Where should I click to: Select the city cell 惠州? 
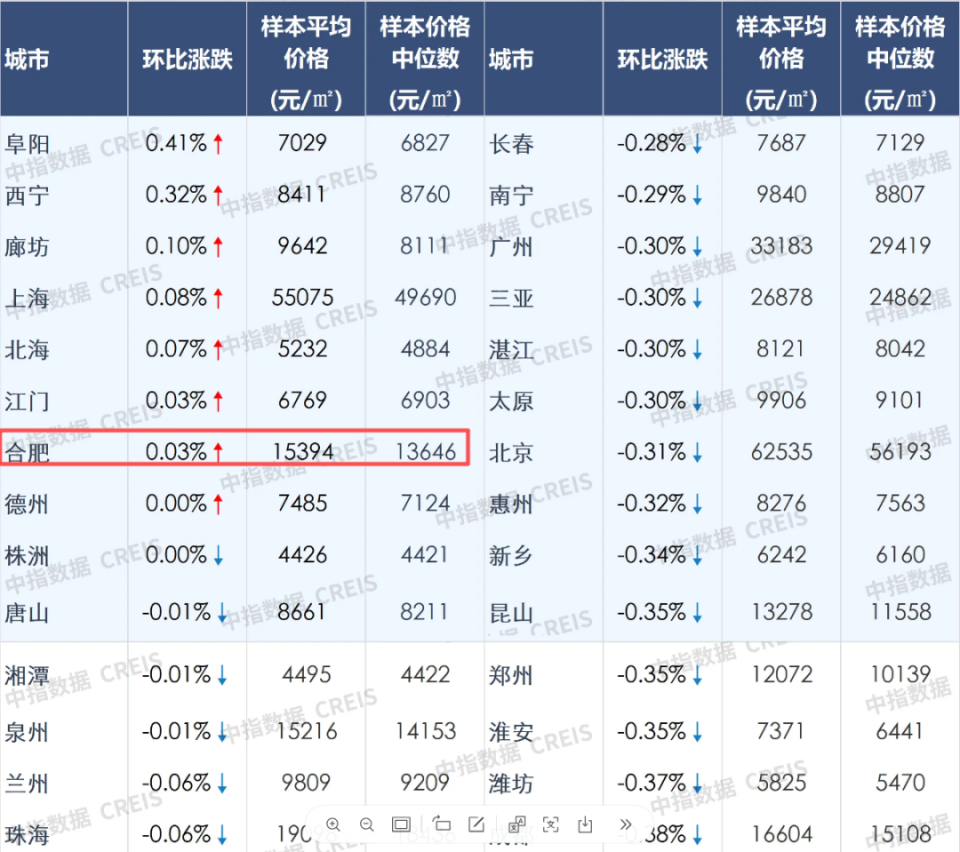pos(511,504)
